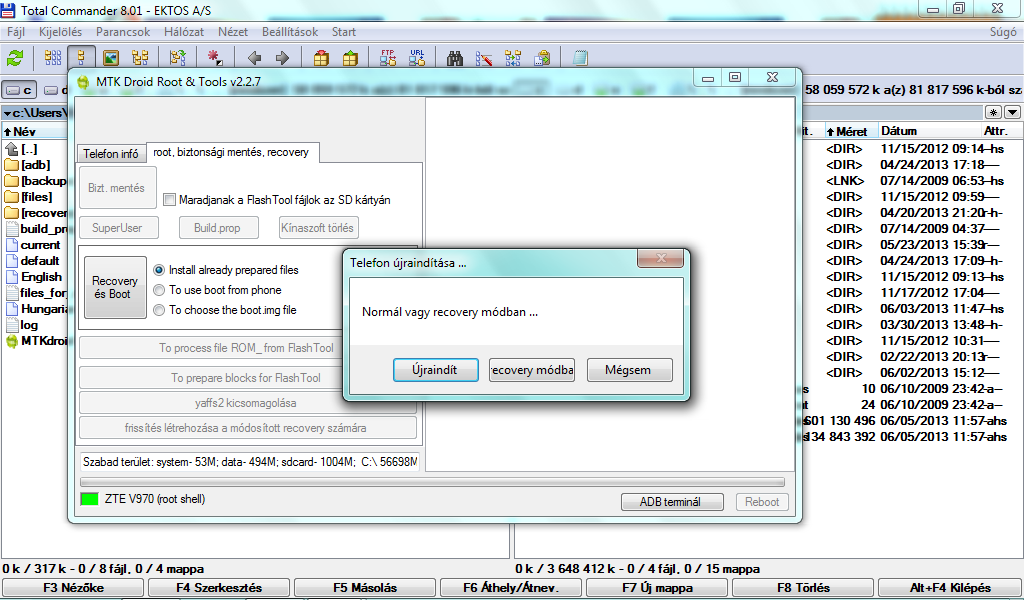
Task: Open the Notepad toolbar icon
Action: (580, 58)
